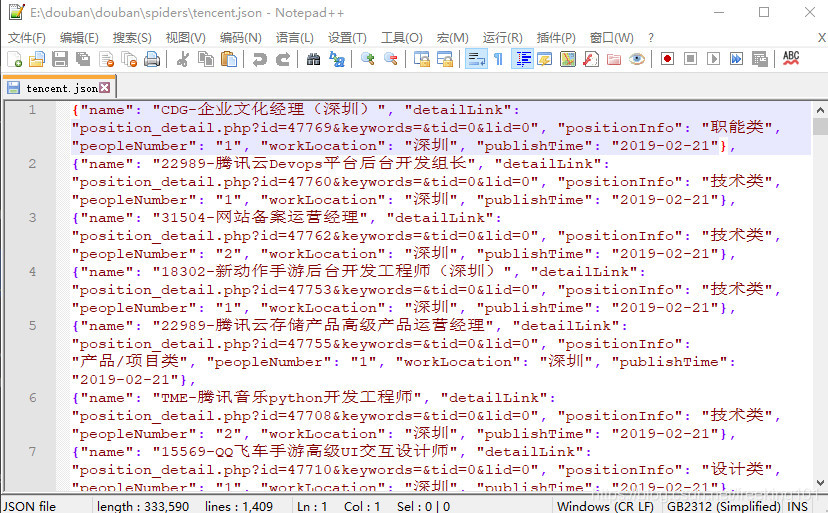828x513 pixels.
Task: Toggle Show all characters pilcrow icon
Action: (x=498, y=59)
